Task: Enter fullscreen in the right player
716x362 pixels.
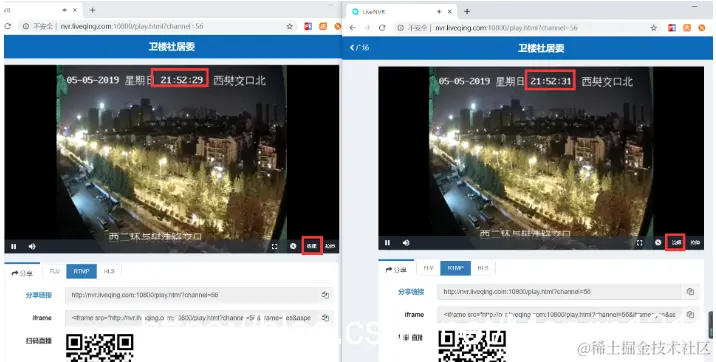Action: pyautogui.click(x=640, y=243)
